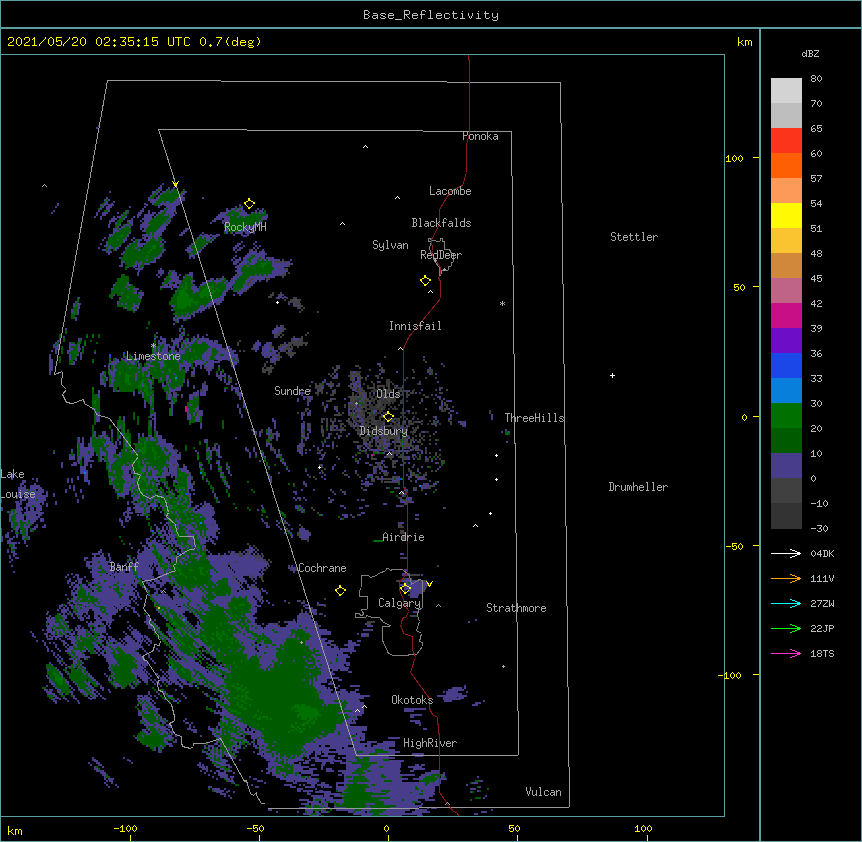Click the Sylvan town label
Image resolution: width=862 pixels, height=842 pixels.
click(x=390, y=245)
